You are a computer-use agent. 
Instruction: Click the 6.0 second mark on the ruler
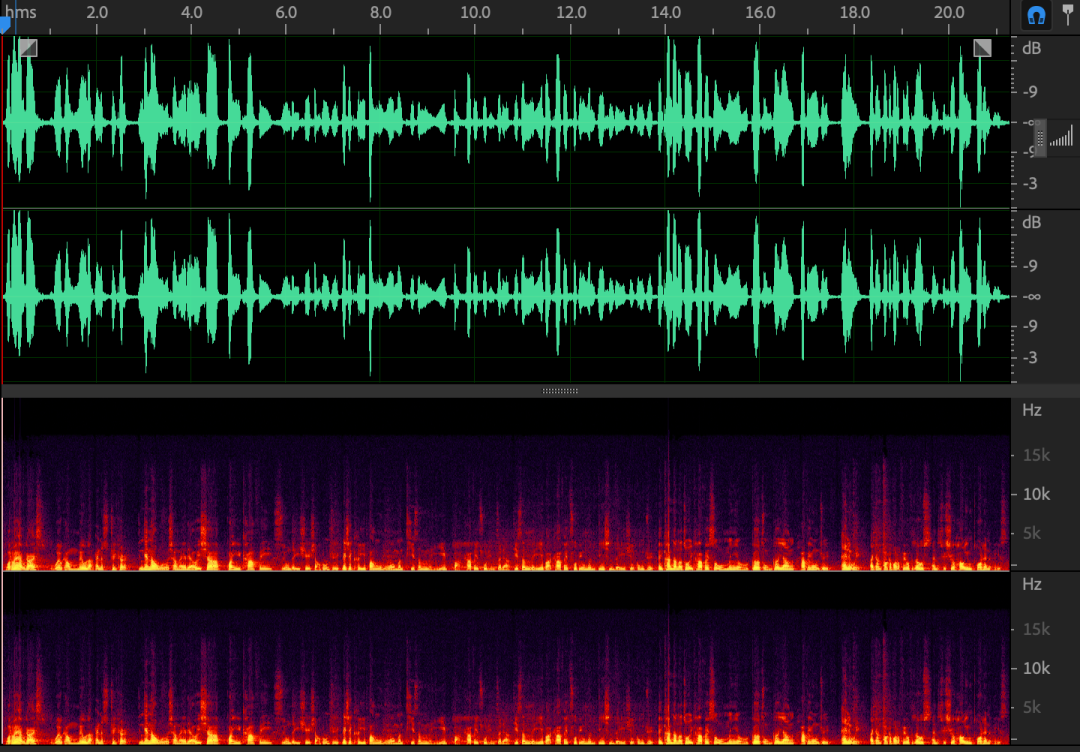coord(286,12)
